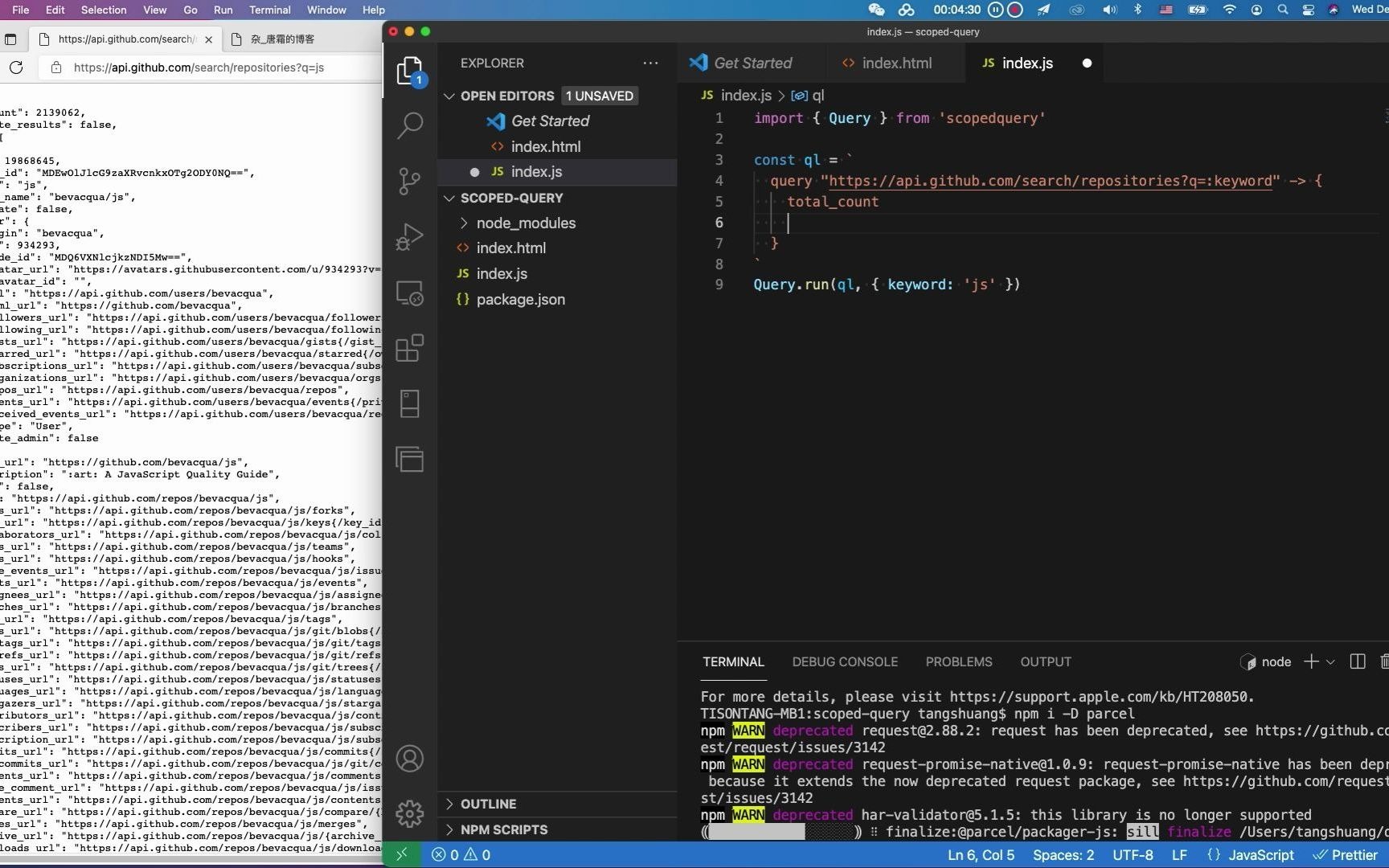The image size is (1389, 868).
Task: Open Bluetooth menu bar icon
Action: click(1137, 10)
